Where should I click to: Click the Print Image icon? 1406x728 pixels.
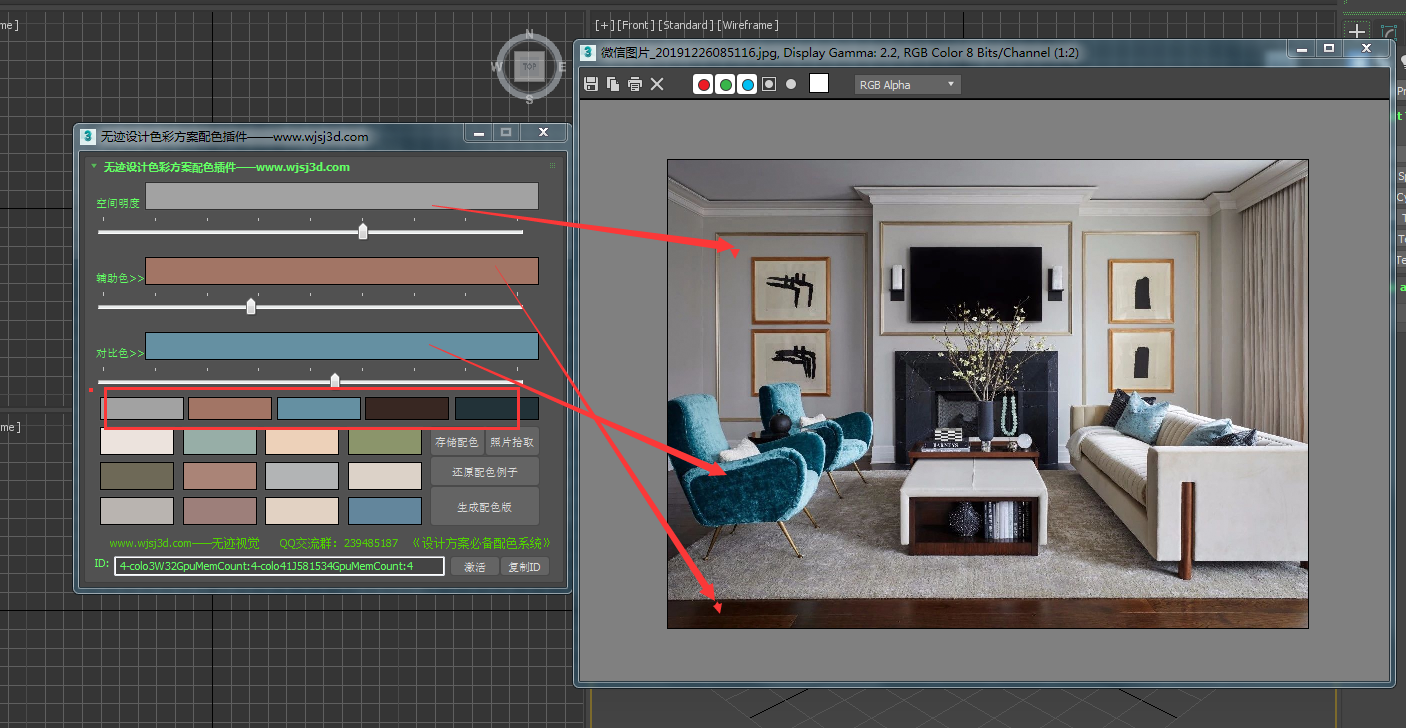pyautogui.click(x=635, y=85)
